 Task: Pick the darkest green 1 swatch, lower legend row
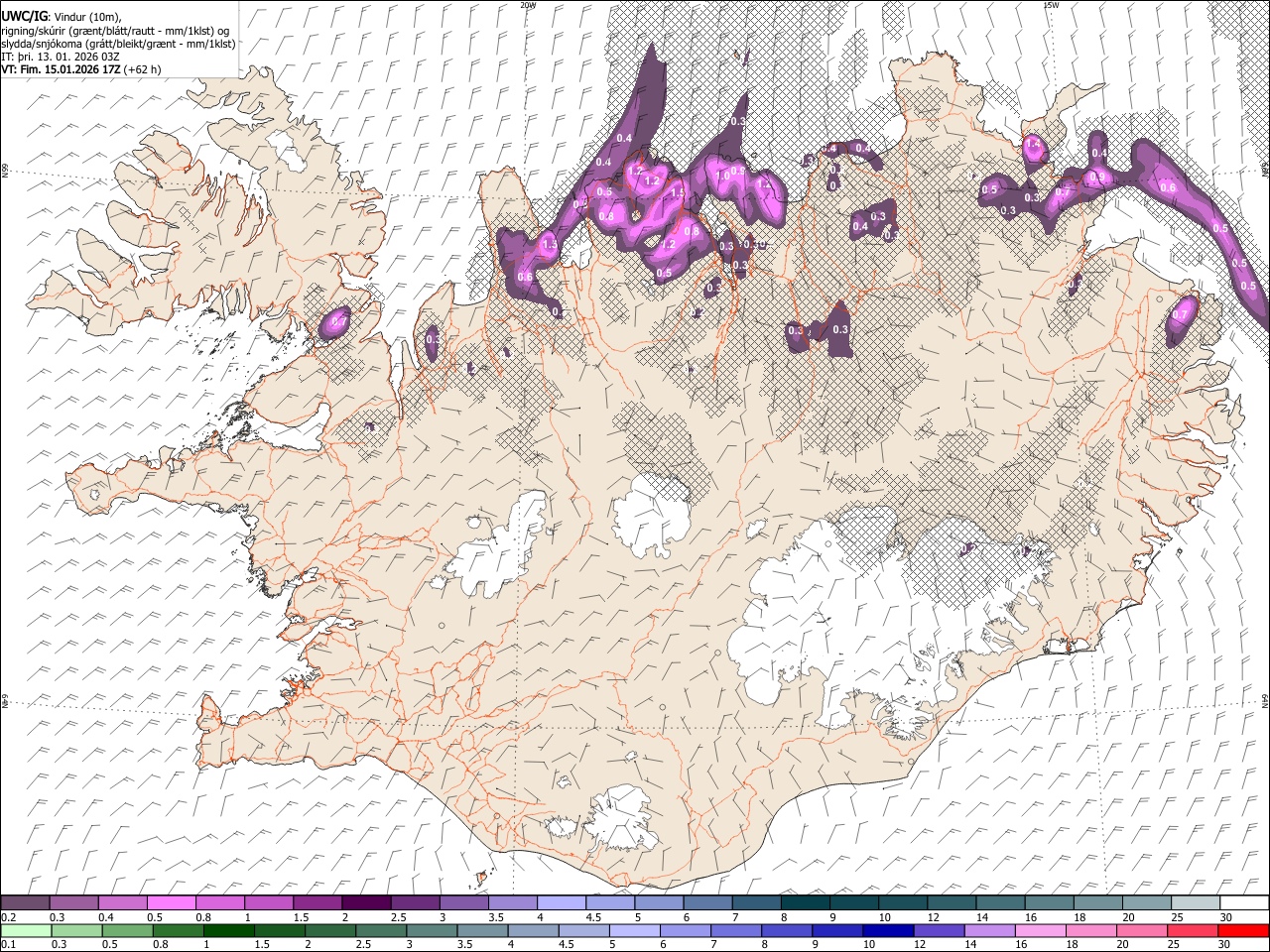[229, 930]
